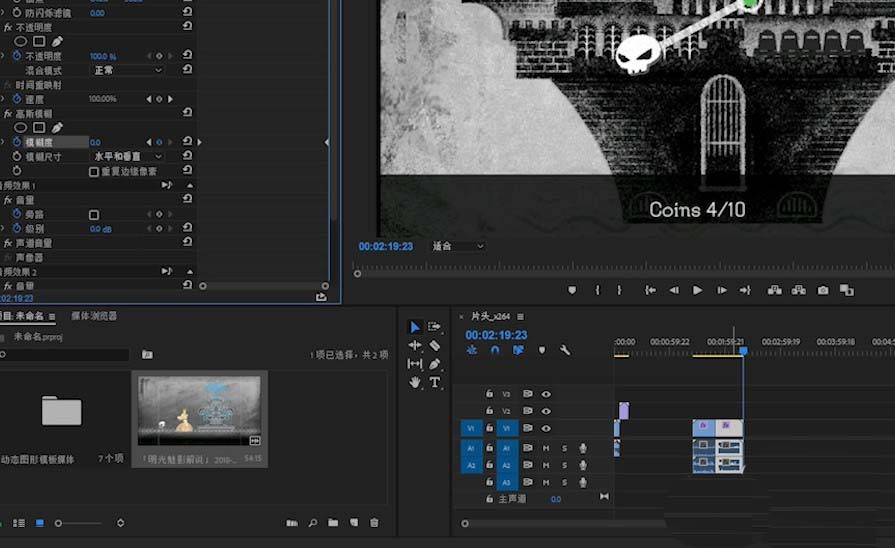Select the Ripple Edit tool

pos(415,345)
